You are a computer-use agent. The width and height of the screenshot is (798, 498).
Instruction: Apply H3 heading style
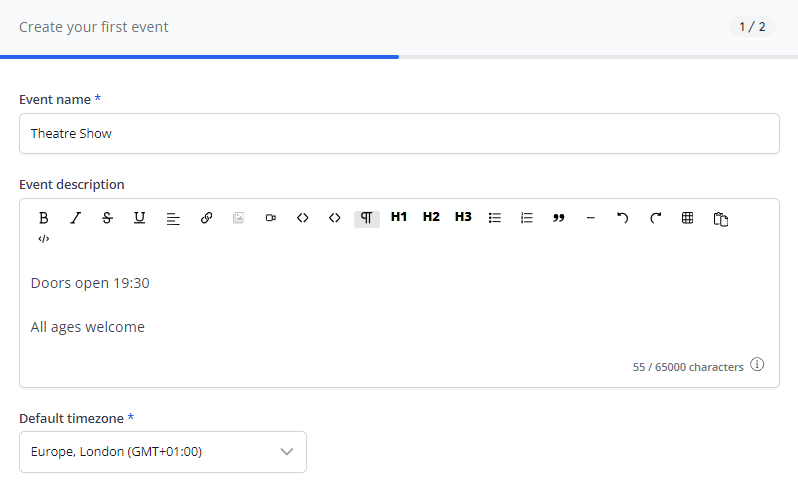coord(463,217)
